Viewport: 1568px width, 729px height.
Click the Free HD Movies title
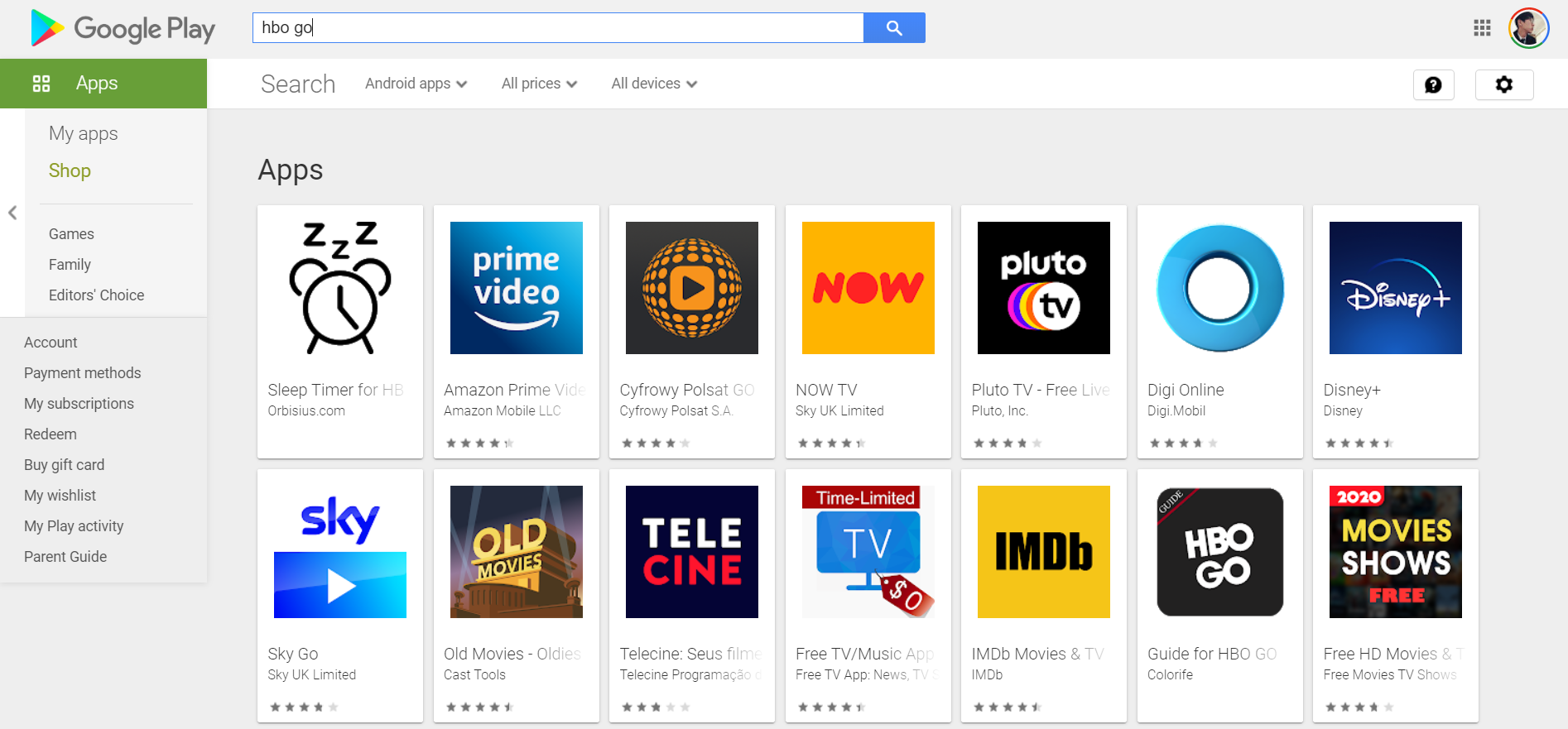[1394, 654]
